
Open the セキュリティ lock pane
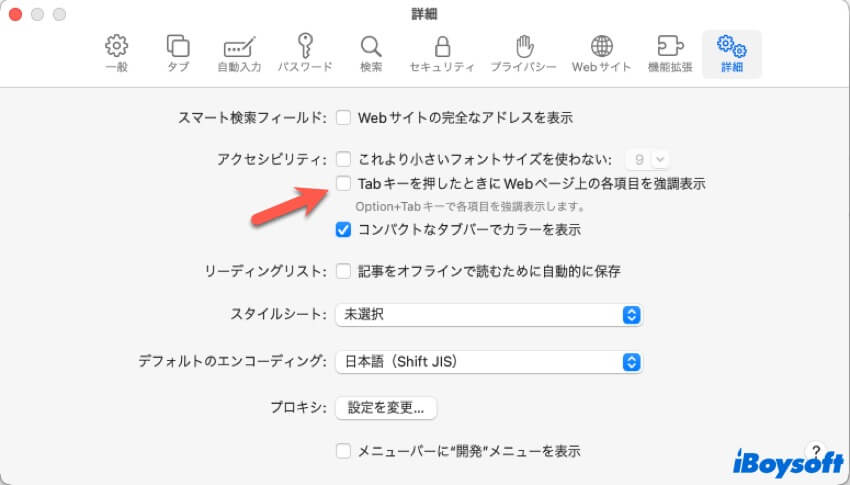(x=442, y=53)
